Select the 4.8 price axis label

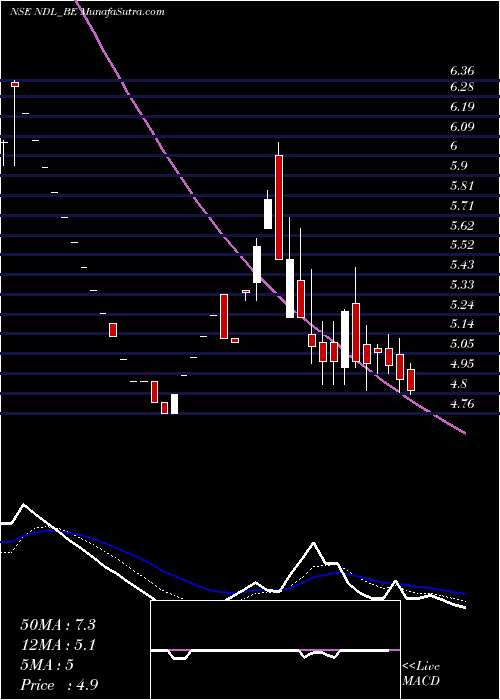point(459,383)
